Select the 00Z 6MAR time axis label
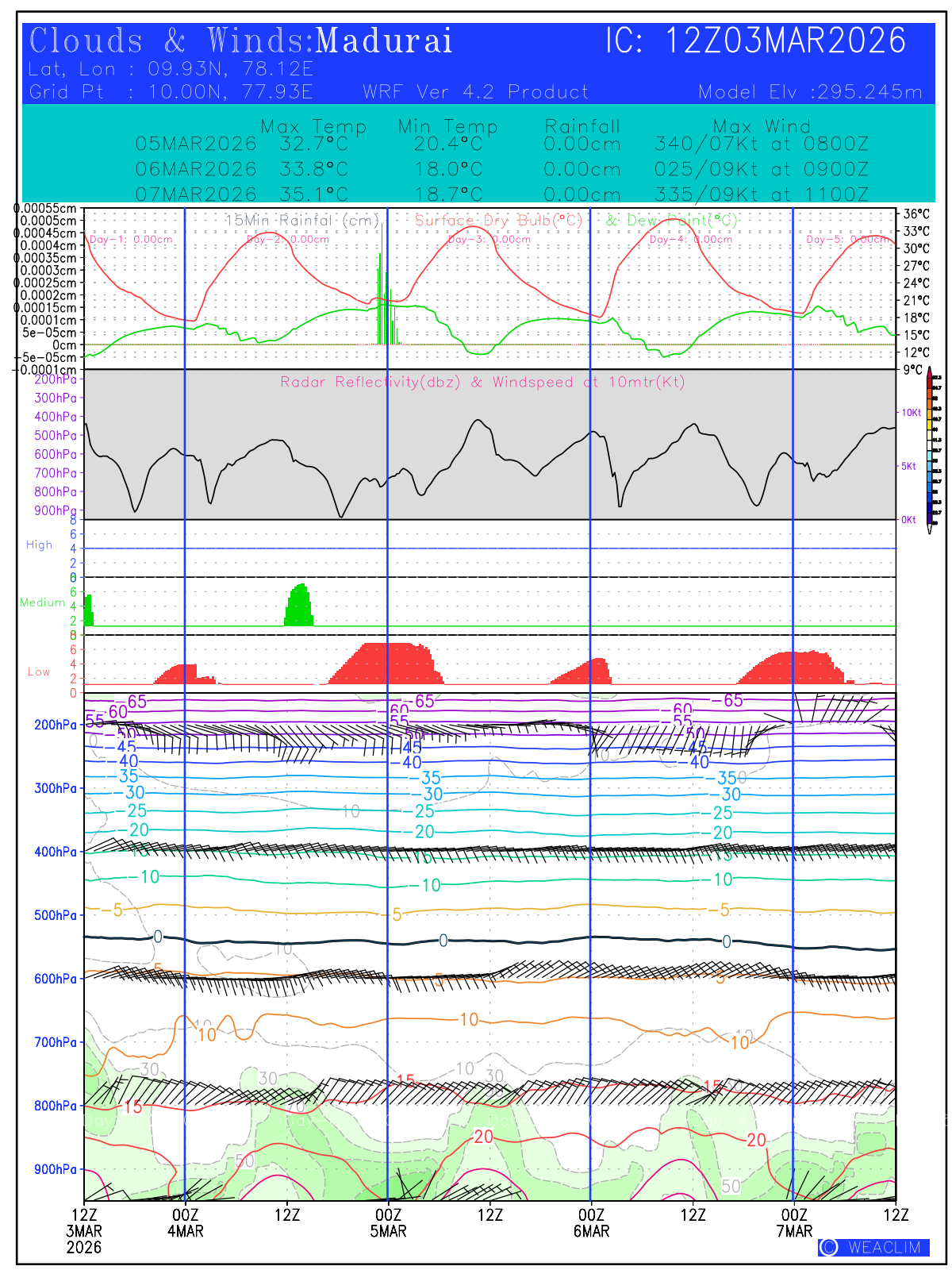The image size is (952, 1270). point(591,1222)
